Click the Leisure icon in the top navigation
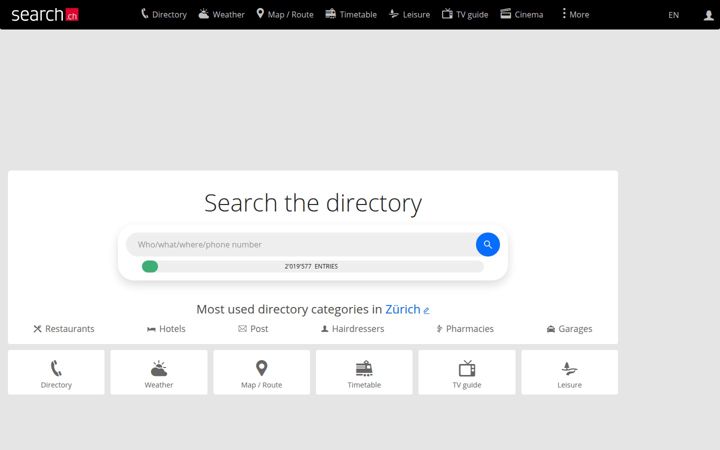The height and width of the screenshot is (450, 720). pyautogui.click(x=394, y=14)
